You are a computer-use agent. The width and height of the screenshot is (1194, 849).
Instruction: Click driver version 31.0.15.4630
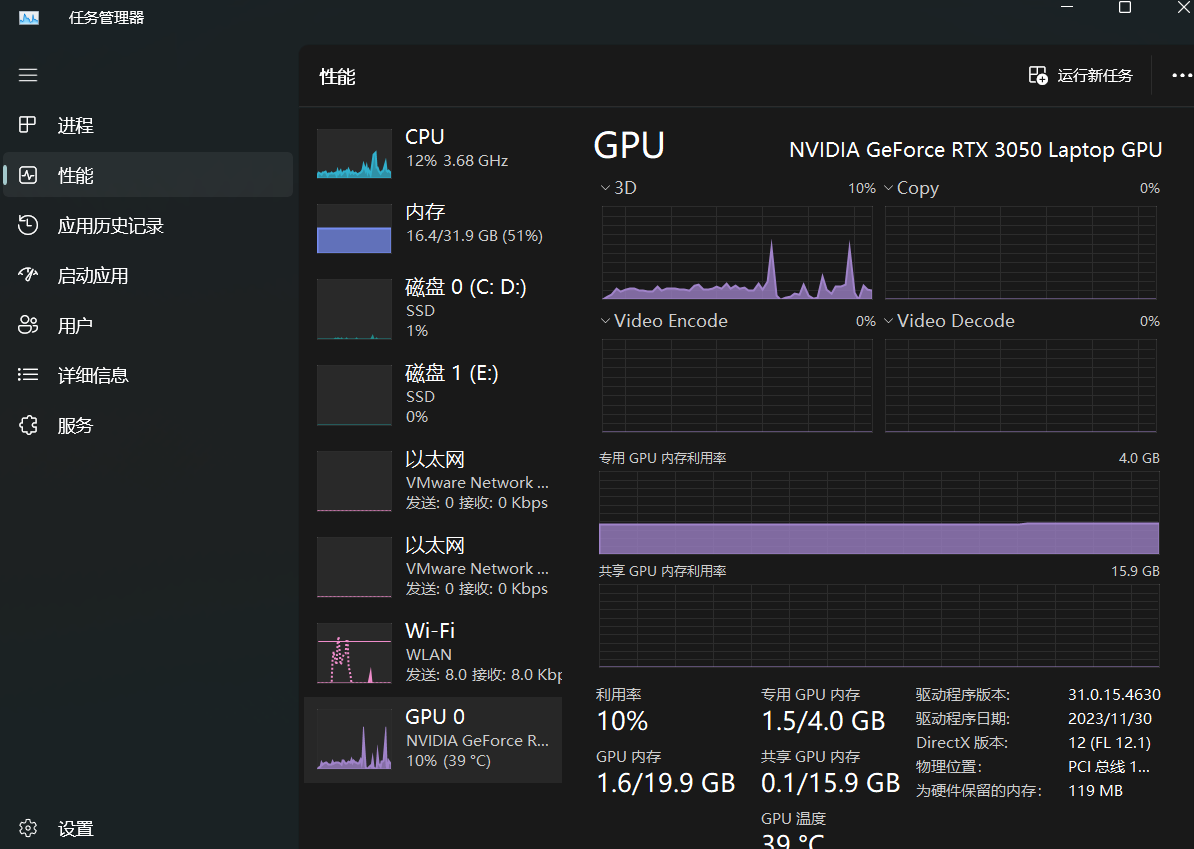[1114, 694]
